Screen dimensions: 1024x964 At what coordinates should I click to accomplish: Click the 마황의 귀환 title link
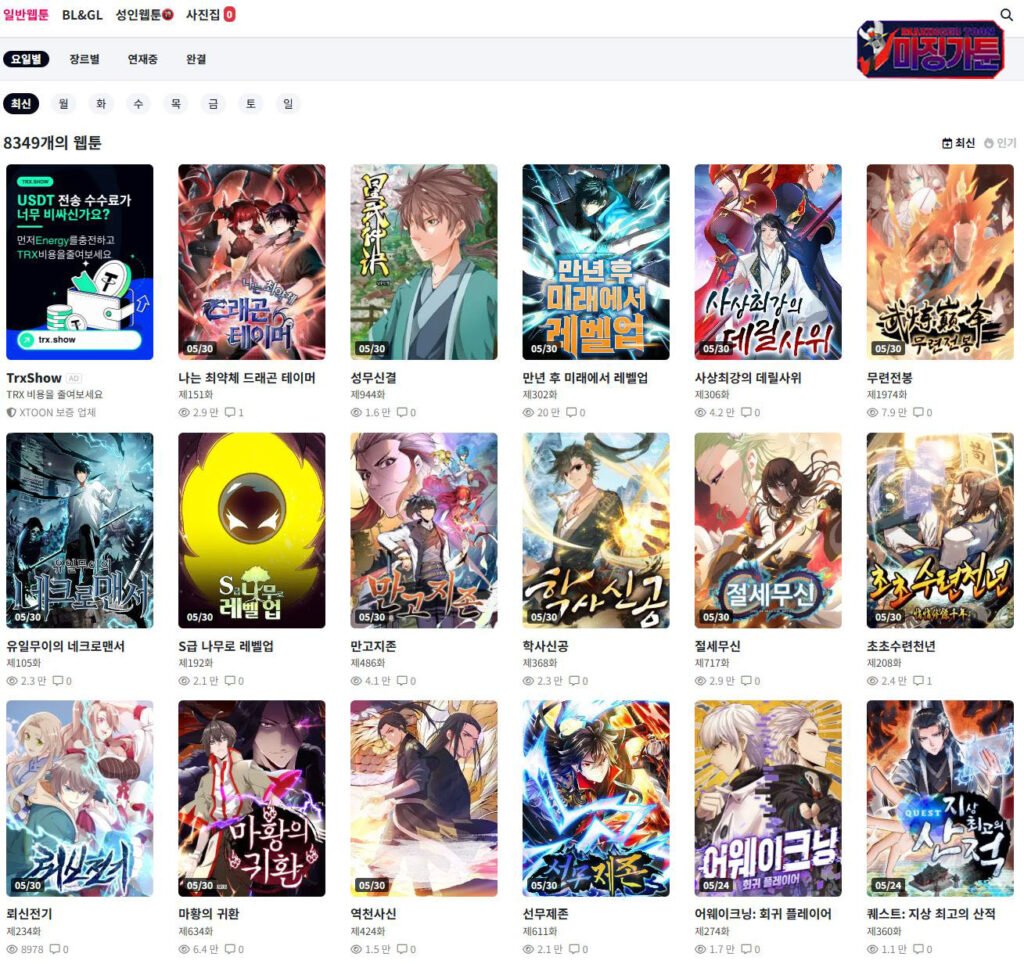pos(209,914)
